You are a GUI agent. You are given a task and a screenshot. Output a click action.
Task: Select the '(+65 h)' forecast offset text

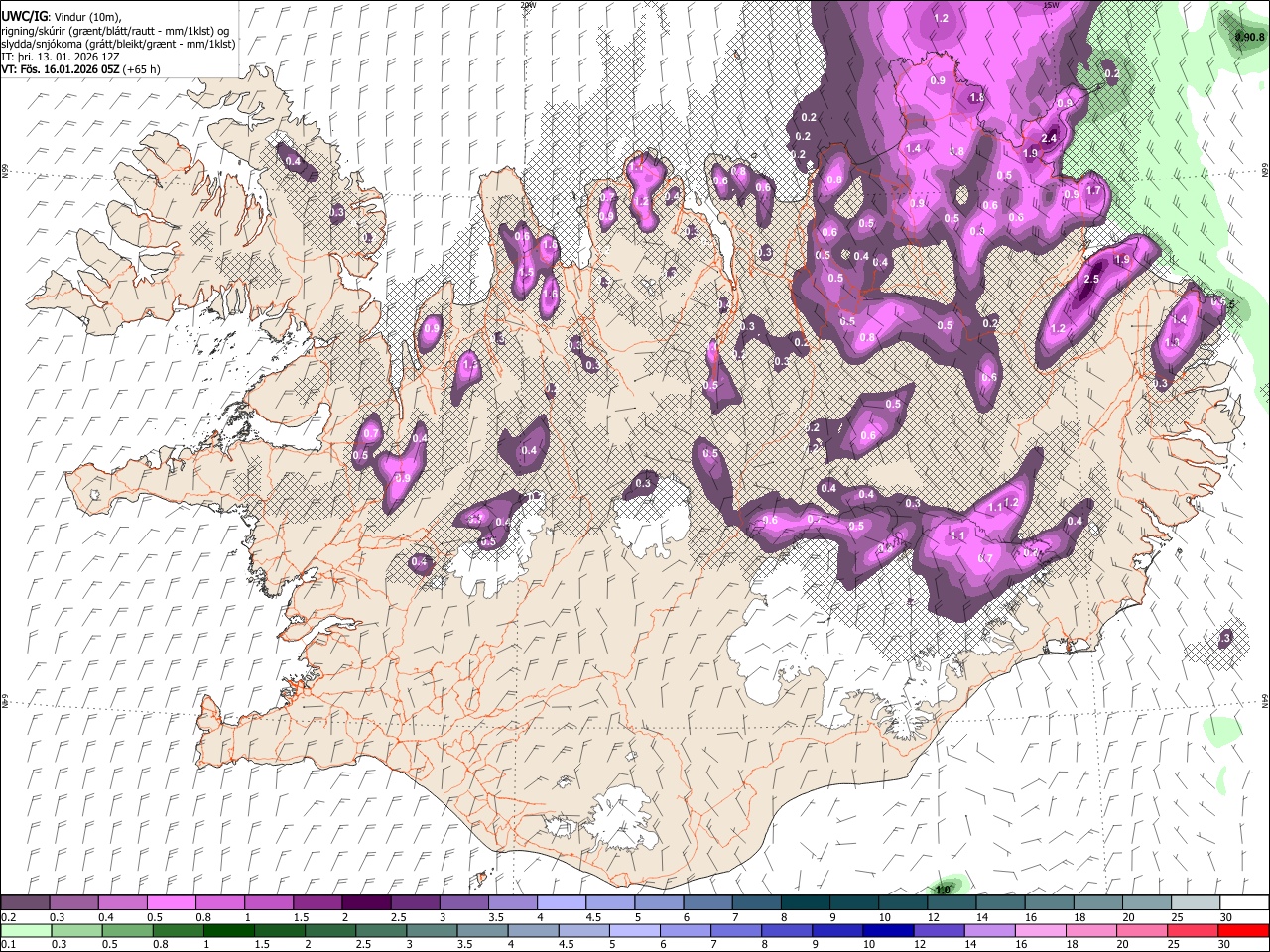(142, 69)
